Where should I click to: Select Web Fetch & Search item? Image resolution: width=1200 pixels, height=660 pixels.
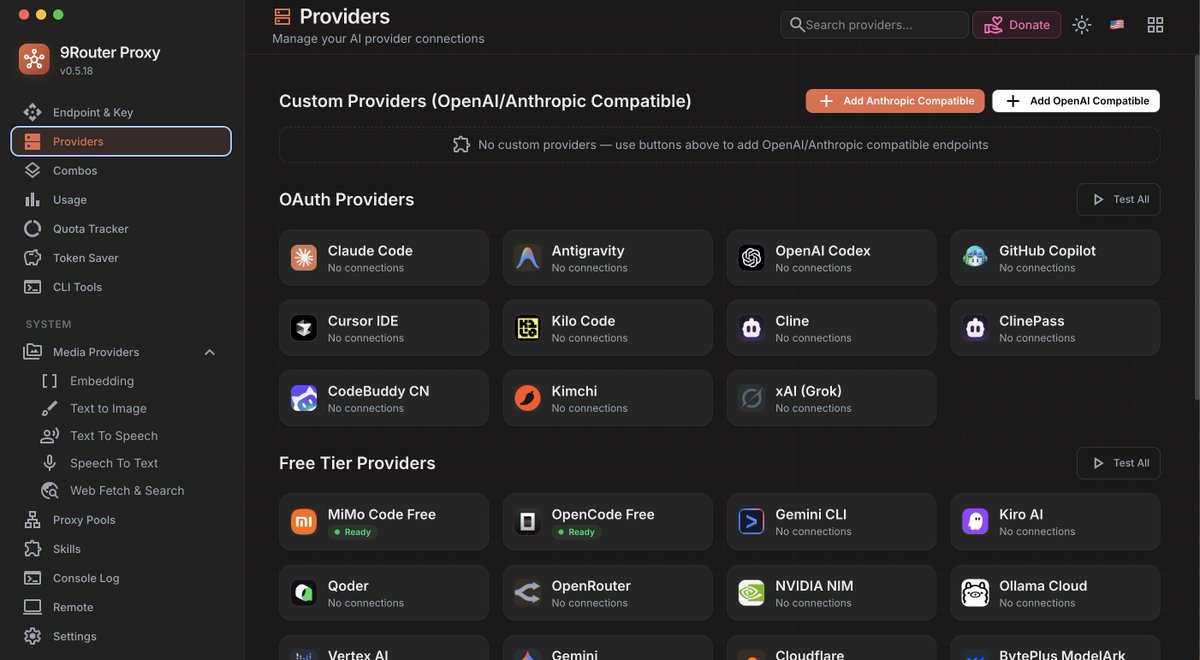pyautogui.click(x=130, y=490)
